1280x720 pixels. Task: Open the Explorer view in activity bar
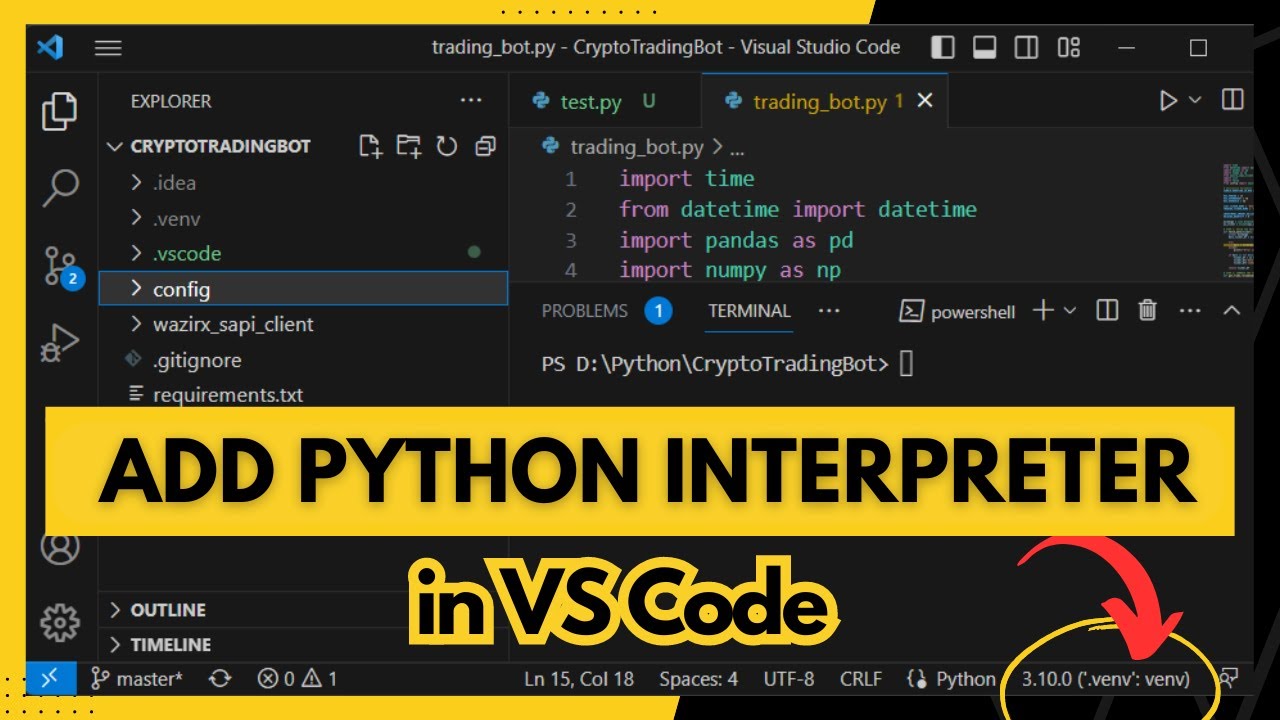pyautogui.click(x=60, y=111)
